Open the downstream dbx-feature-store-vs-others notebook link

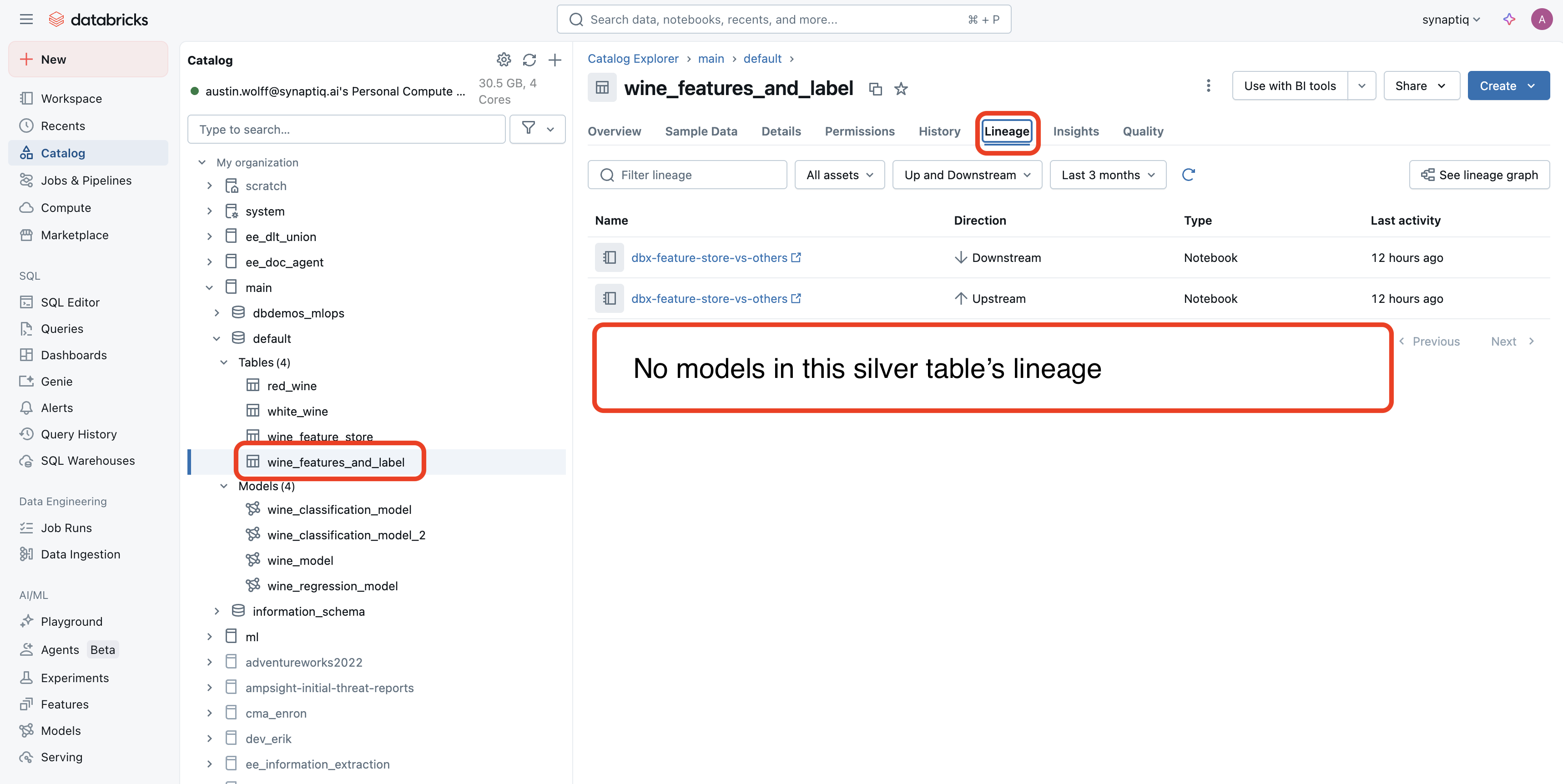click(709, 257)
